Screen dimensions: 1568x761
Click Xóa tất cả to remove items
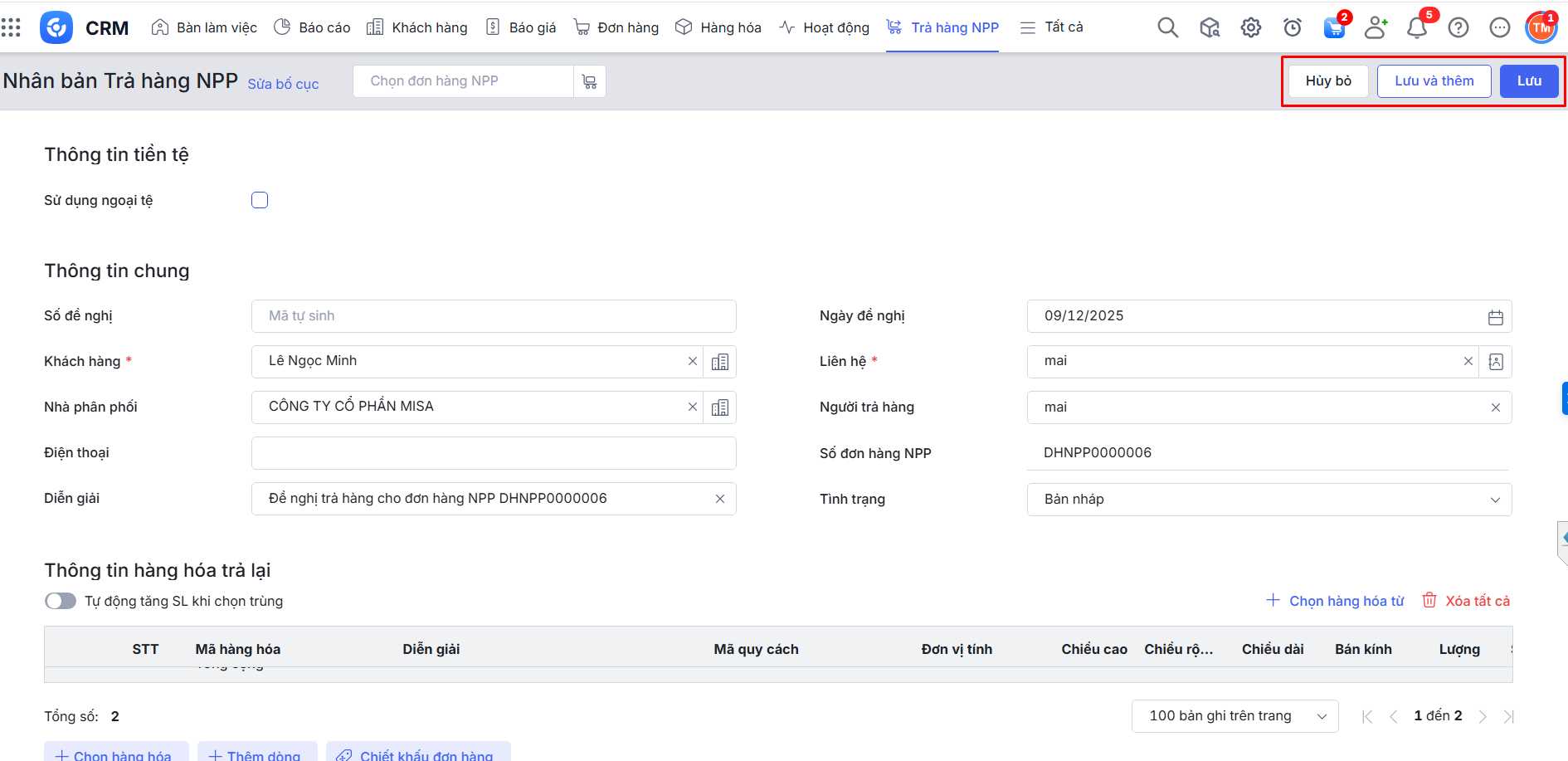[x=1466, y=601]
